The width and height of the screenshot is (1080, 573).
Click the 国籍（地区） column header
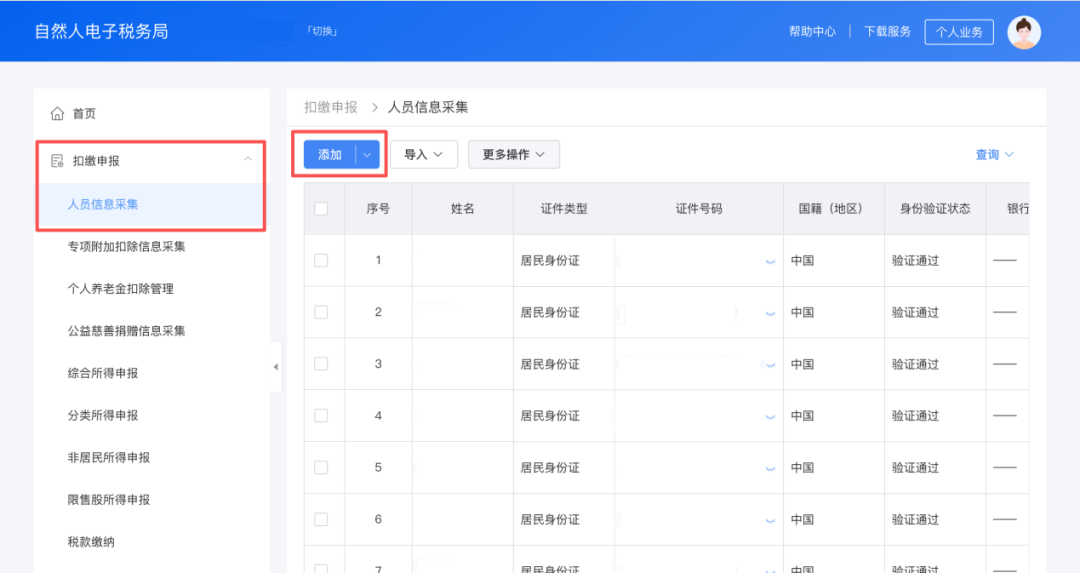point(833,209)
